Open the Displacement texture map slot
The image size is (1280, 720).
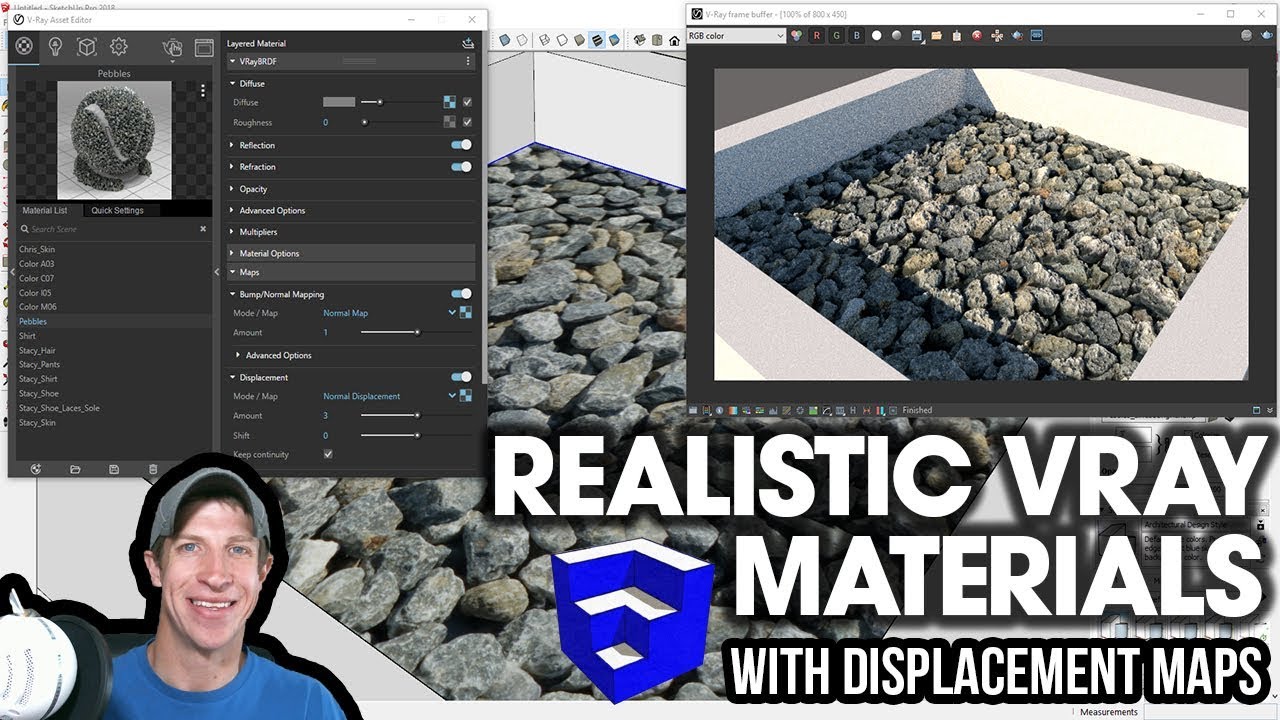[x=465, y=396]
